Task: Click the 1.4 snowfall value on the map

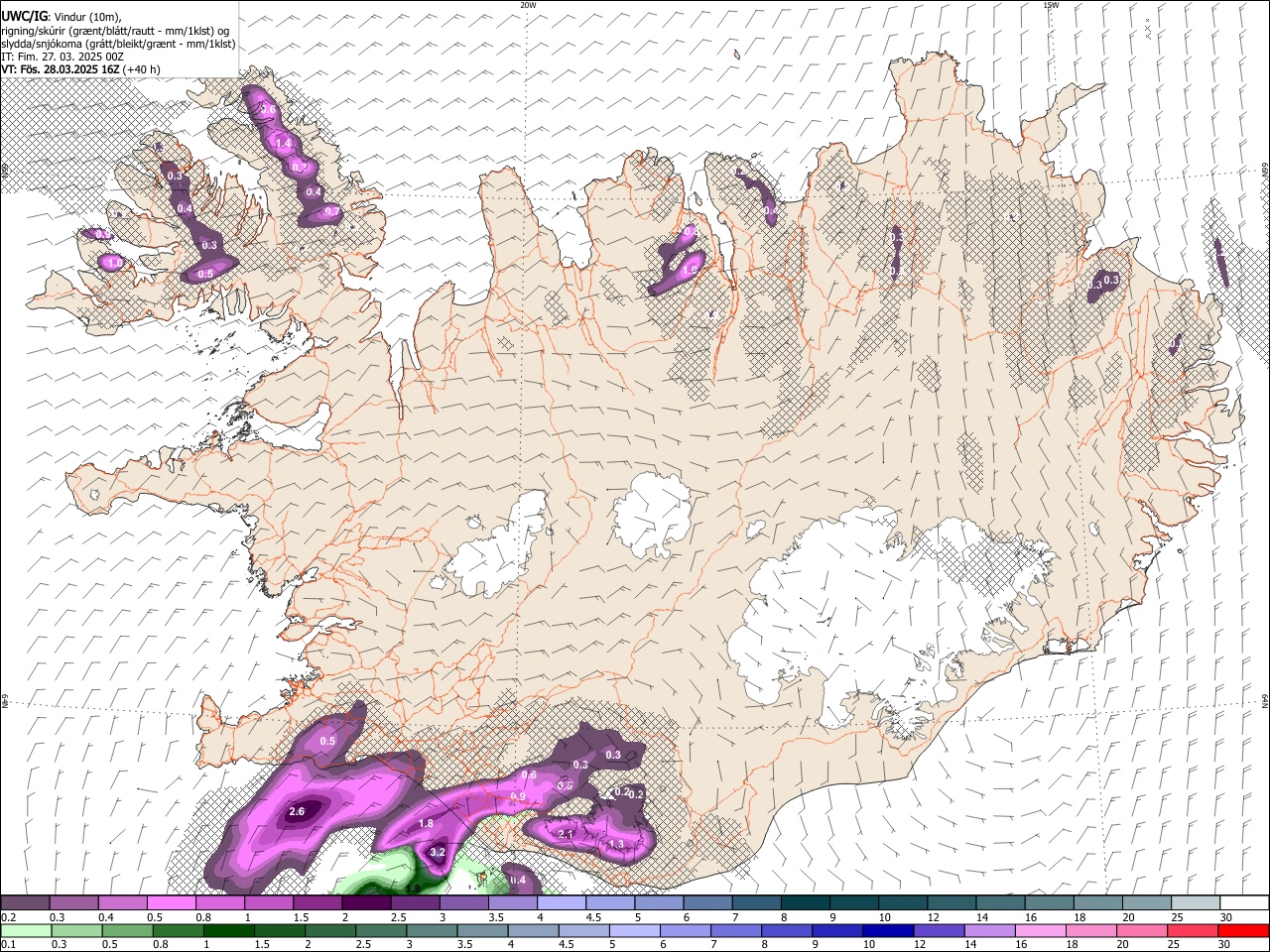Action: point(284,143)
